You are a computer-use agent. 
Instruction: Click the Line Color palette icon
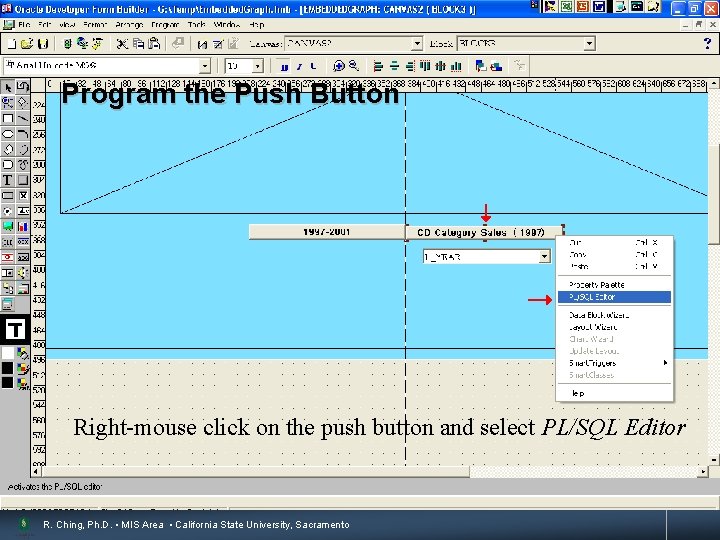click(22, 368)
